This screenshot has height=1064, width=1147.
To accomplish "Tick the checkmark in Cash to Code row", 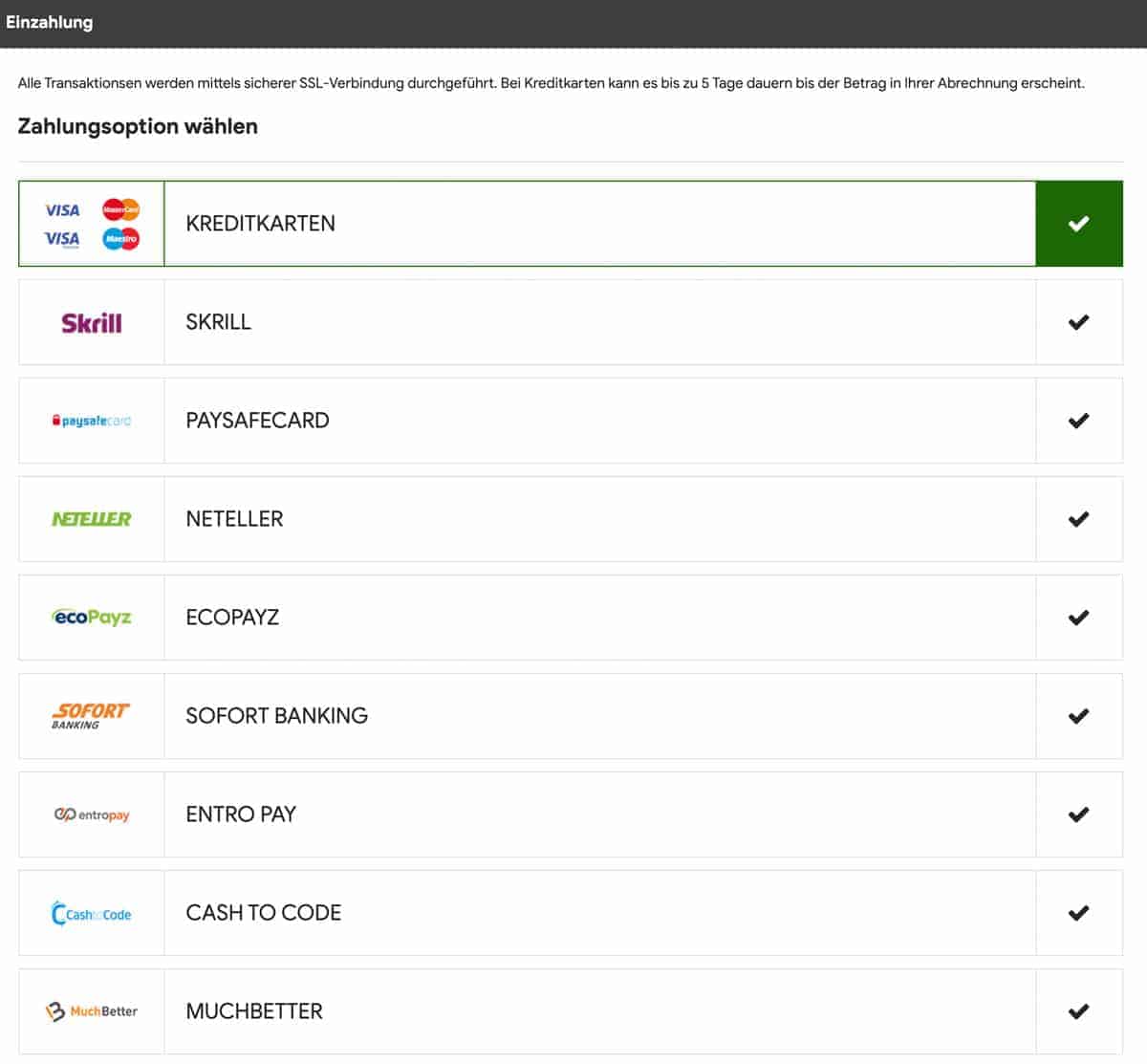I will 1079,913.
